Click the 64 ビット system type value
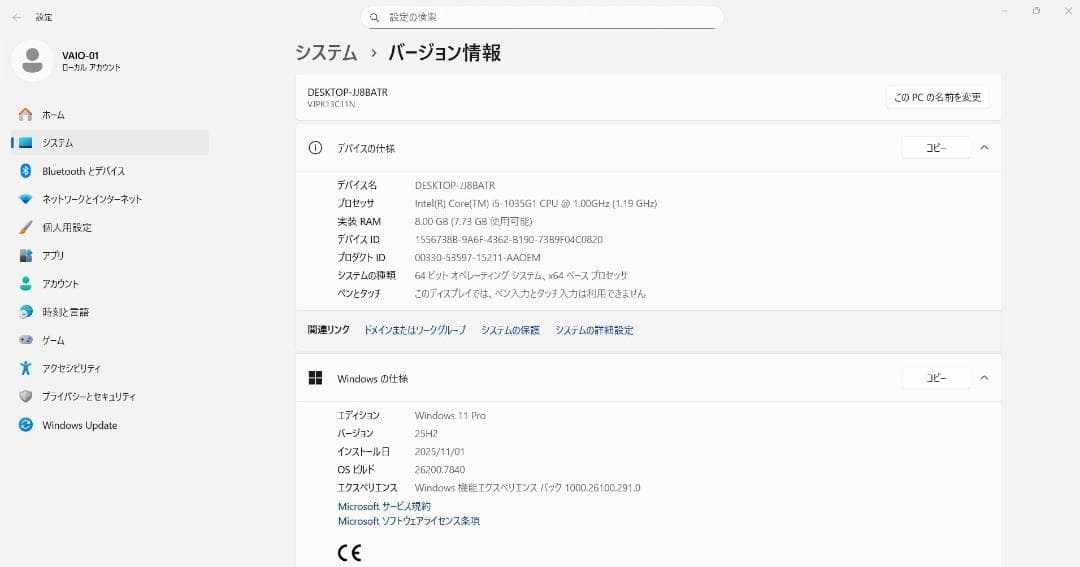The width and height of the screenshot is (1080, 567). (521, 276)
